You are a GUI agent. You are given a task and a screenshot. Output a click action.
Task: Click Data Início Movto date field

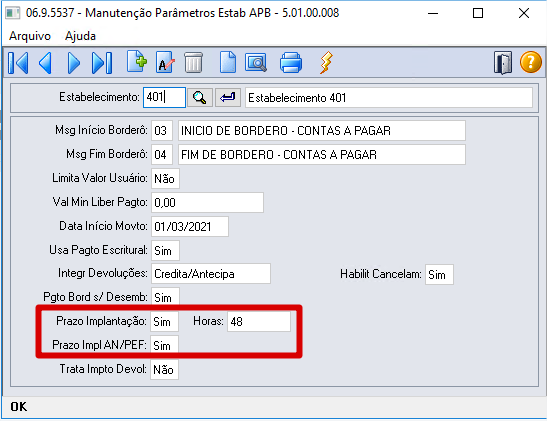(190, 227)
